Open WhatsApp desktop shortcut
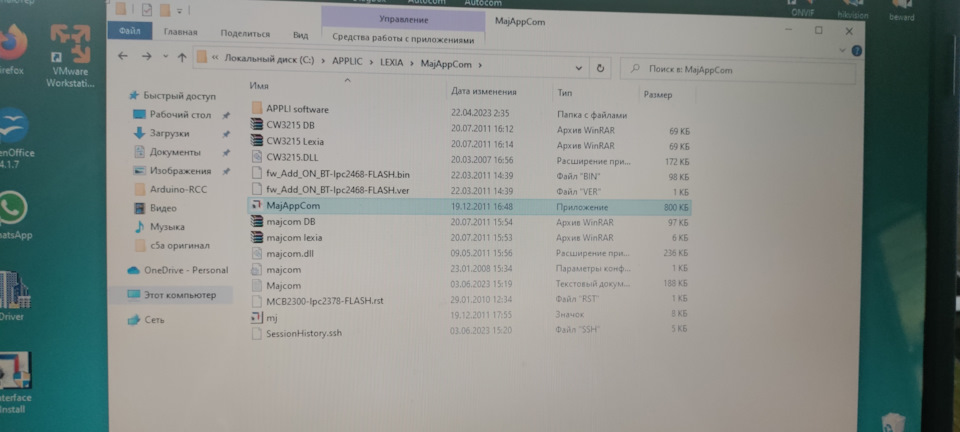Screen dimensions: 960x432 click(13, 215)
